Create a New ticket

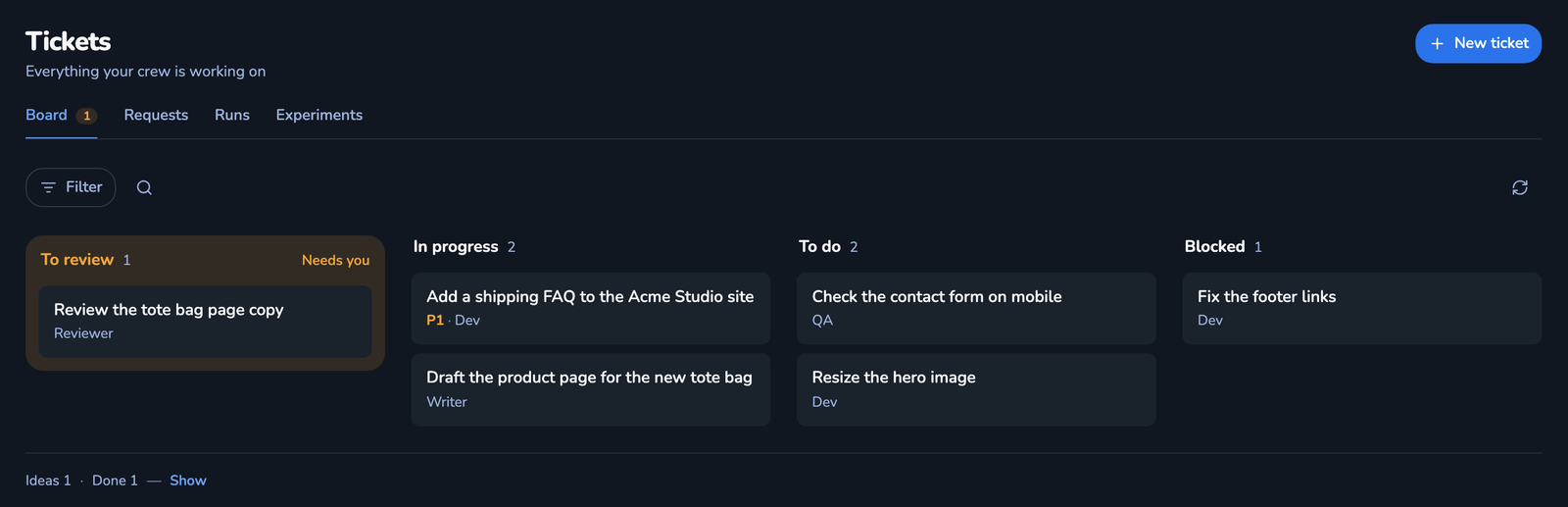(1478, 43)
